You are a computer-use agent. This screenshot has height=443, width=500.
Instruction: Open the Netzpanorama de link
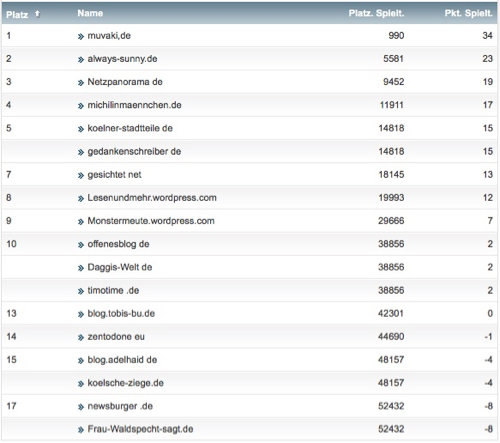click(x=125, y=82)
